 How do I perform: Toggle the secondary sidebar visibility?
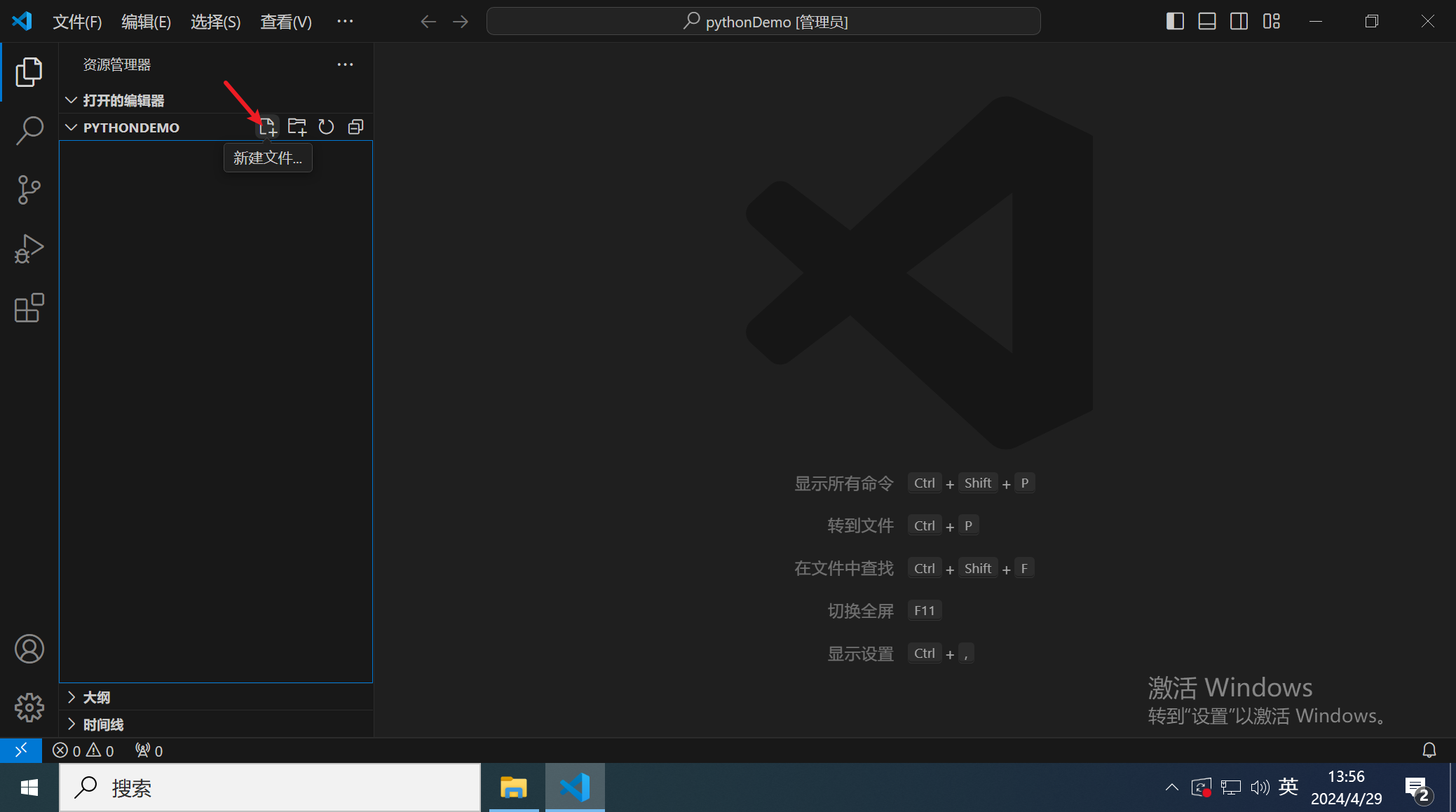[x=1239, y=22]
